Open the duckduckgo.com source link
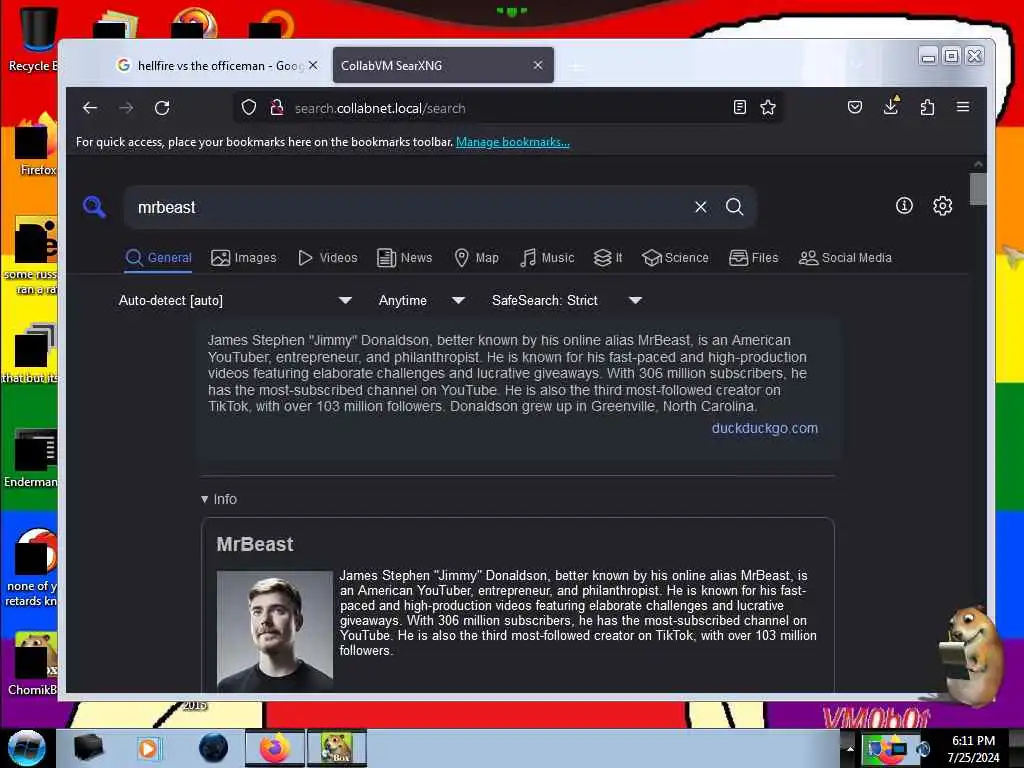Image resolution: width=1024 pixels, height=768 pixels. (765, 428)
